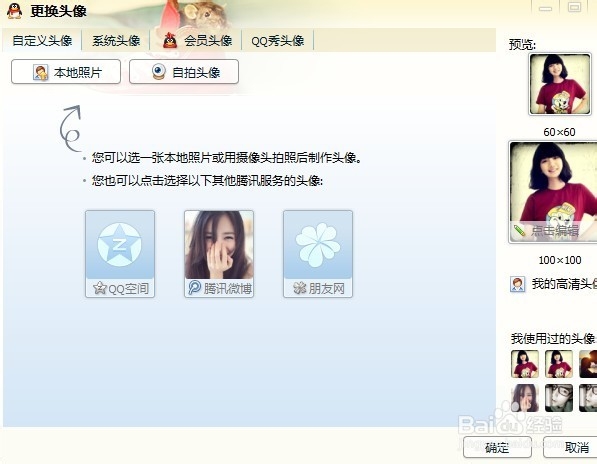Choose the 腾讯微博 avatar tile
The height and width of the screenshot is (464, 597).
tap(219, 254)
